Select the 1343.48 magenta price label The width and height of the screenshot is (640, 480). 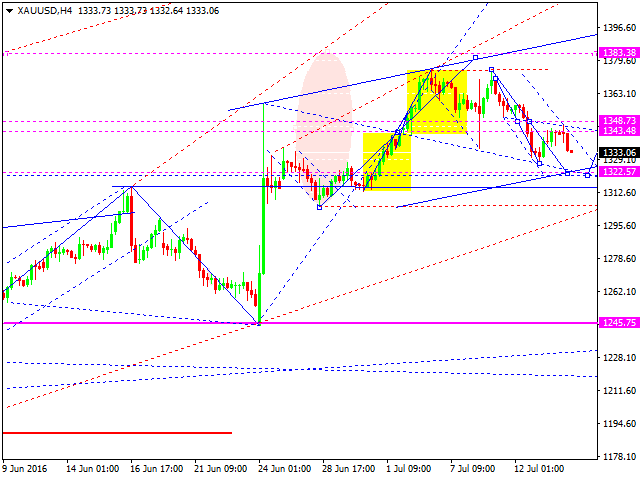point(619,131)
